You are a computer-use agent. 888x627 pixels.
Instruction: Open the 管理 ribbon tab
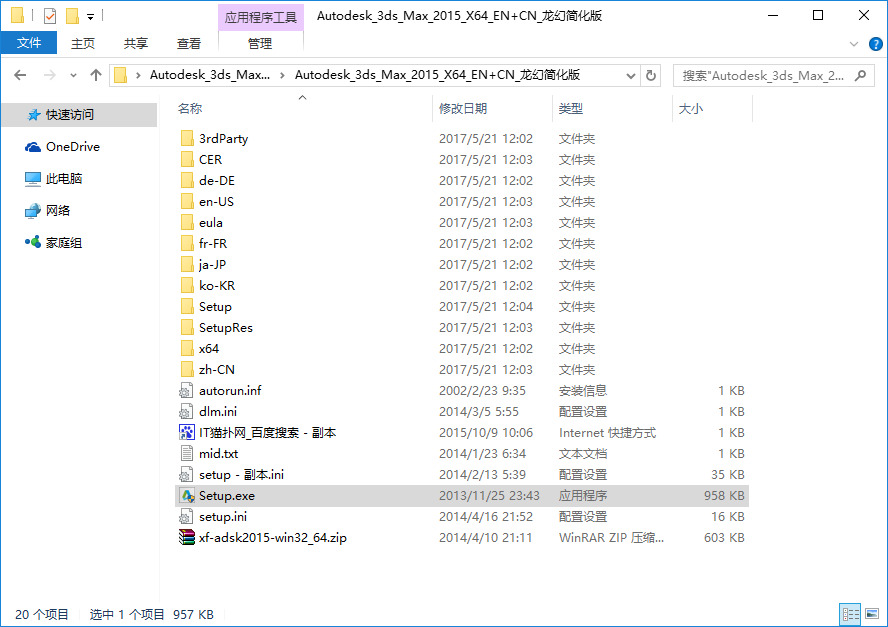point(261,44)
